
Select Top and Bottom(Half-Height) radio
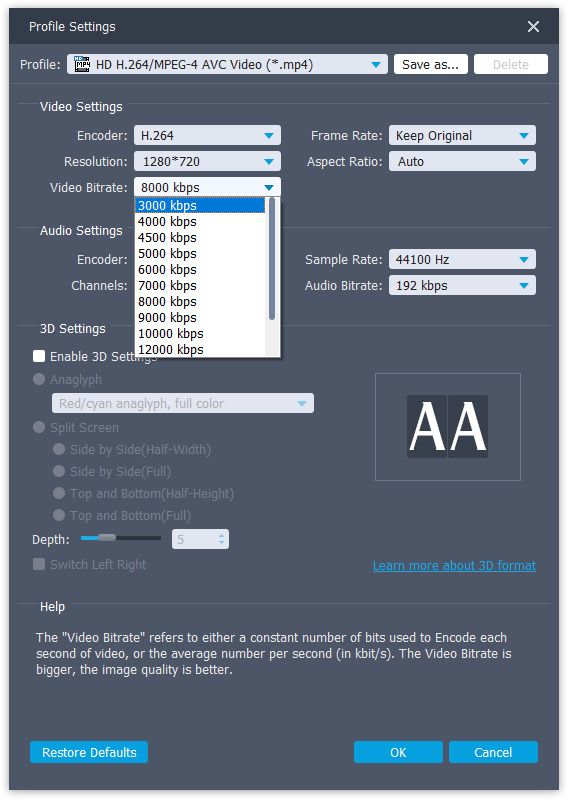click(x=59, y=493)
